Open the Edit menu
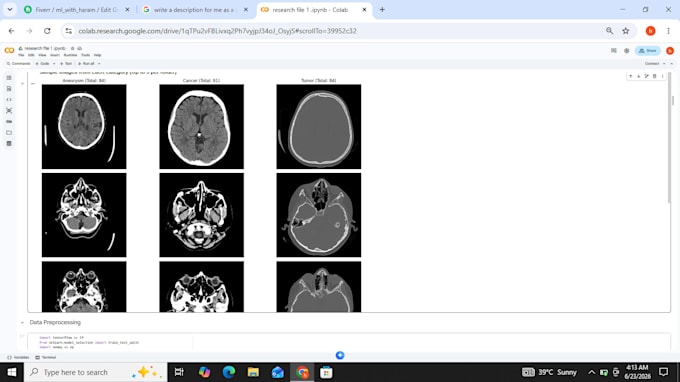 (x=31, y=55)
